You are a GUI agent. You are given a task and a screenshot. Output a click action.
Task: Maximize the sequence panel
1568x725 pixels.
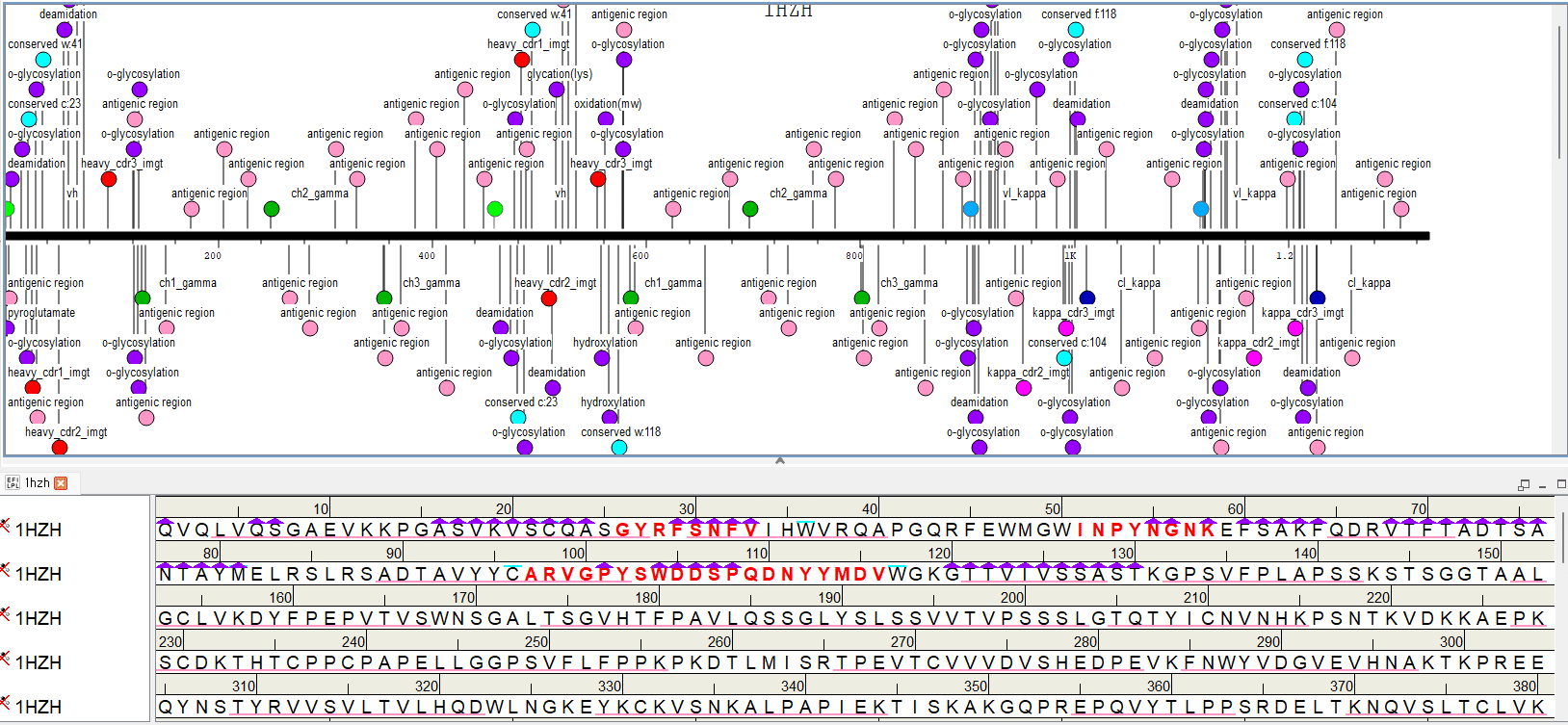tap(1561, 484)
